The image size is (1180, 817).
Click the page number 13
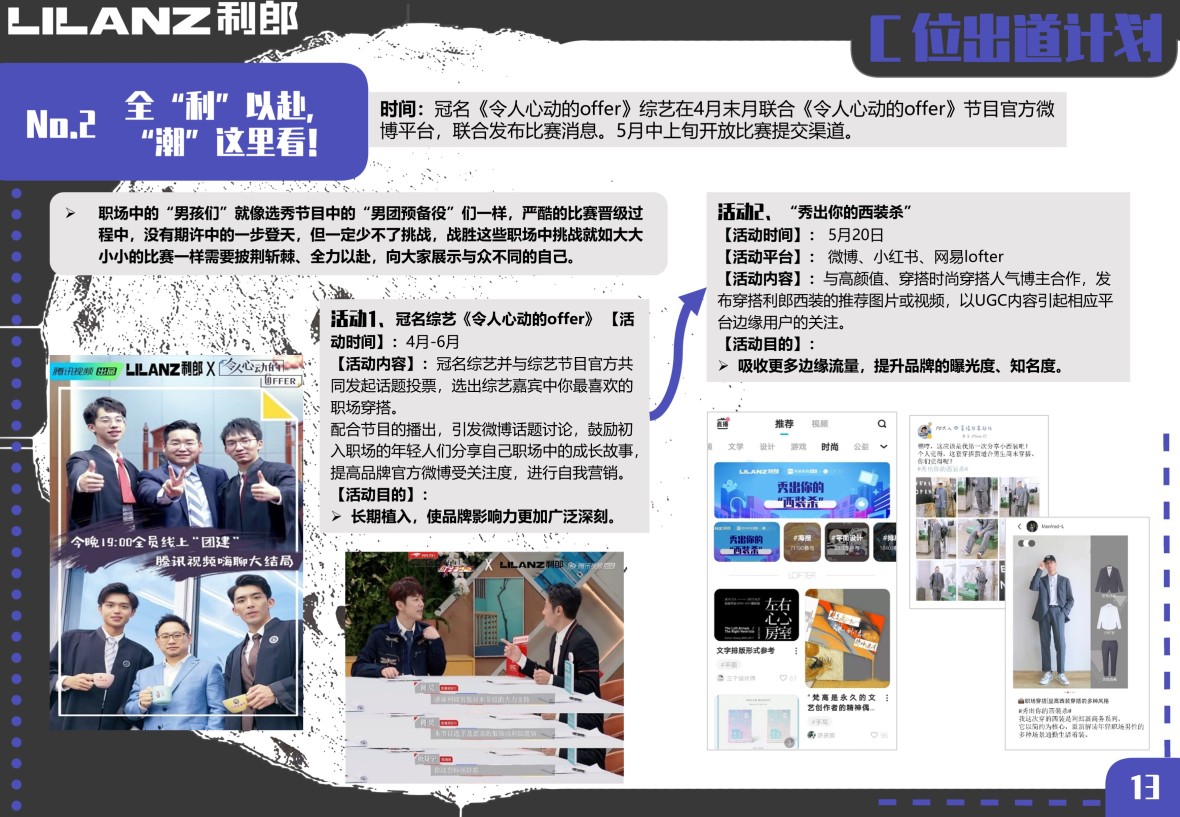click(1145, 787)
